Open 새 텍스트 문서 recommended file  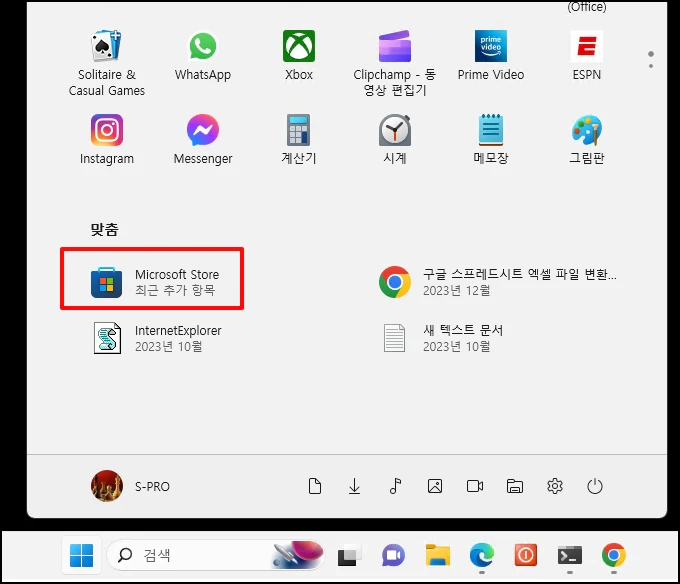tap(443, 338)
